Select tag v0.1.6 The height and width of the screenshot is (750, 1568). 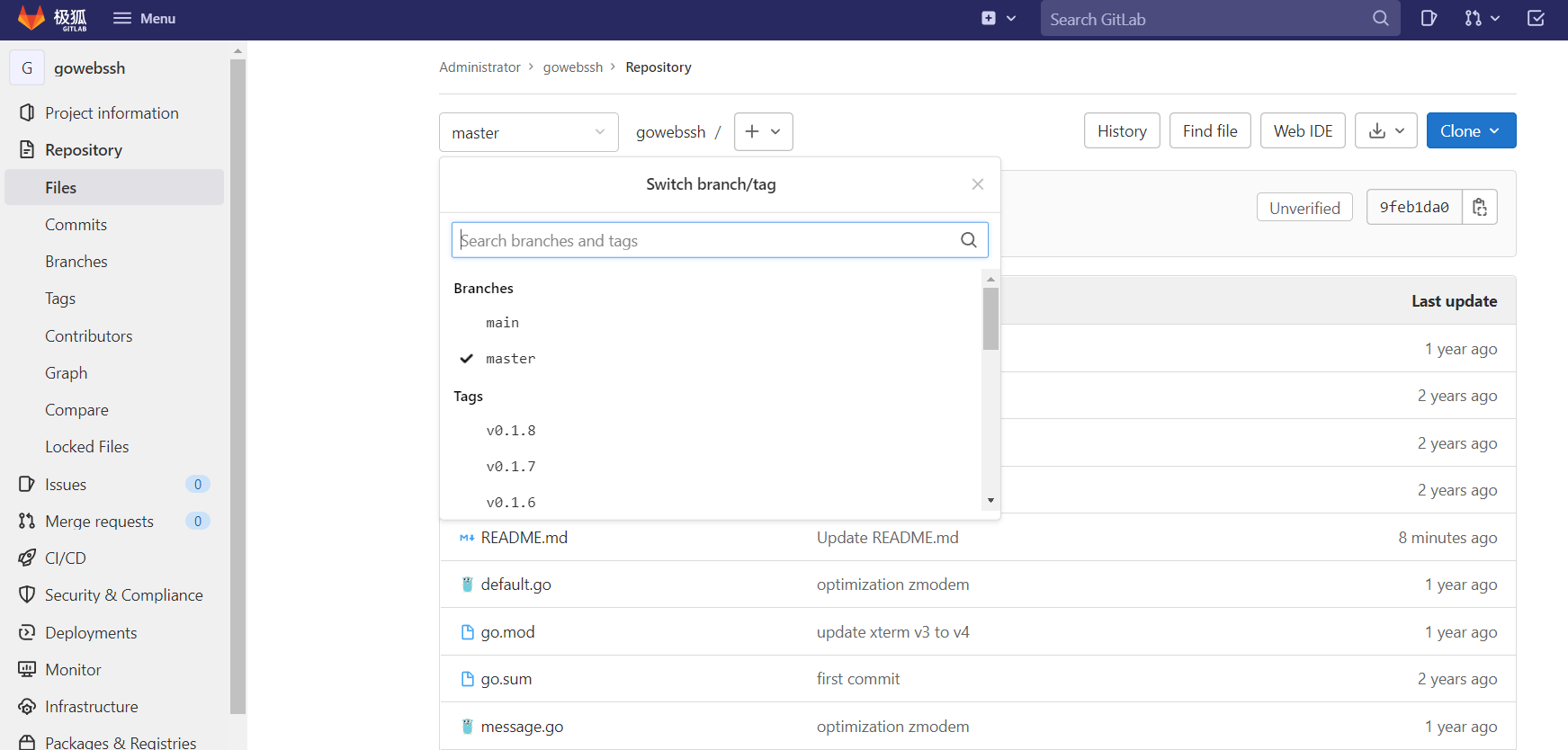pos(511,502)
